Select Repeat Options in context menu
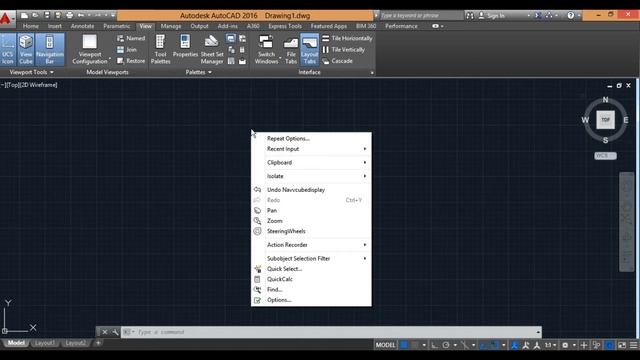Viewport: 640px width, 360px height. click(311, 138)
